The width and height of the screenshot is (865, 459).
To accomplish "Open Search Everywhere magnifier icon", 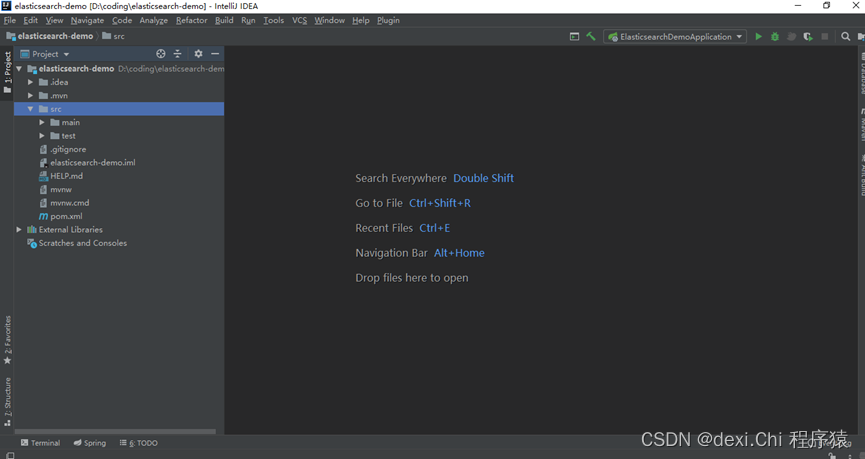I will click(x=845, y=36).
